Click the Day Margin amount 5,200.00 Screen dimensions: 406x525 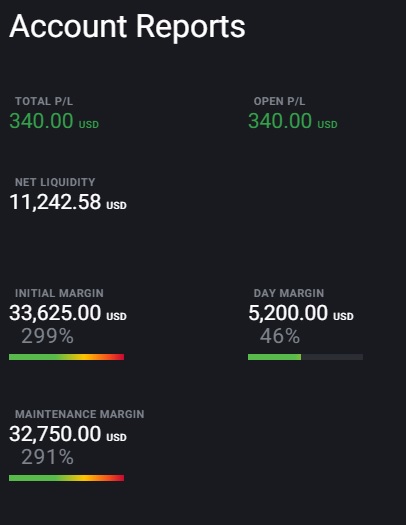[288, 313]
